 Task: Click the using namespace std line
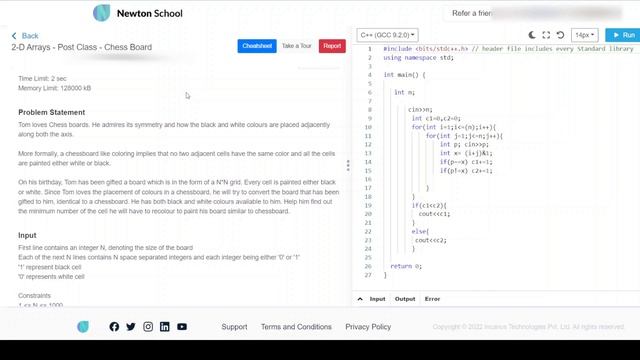coord(418,58)
